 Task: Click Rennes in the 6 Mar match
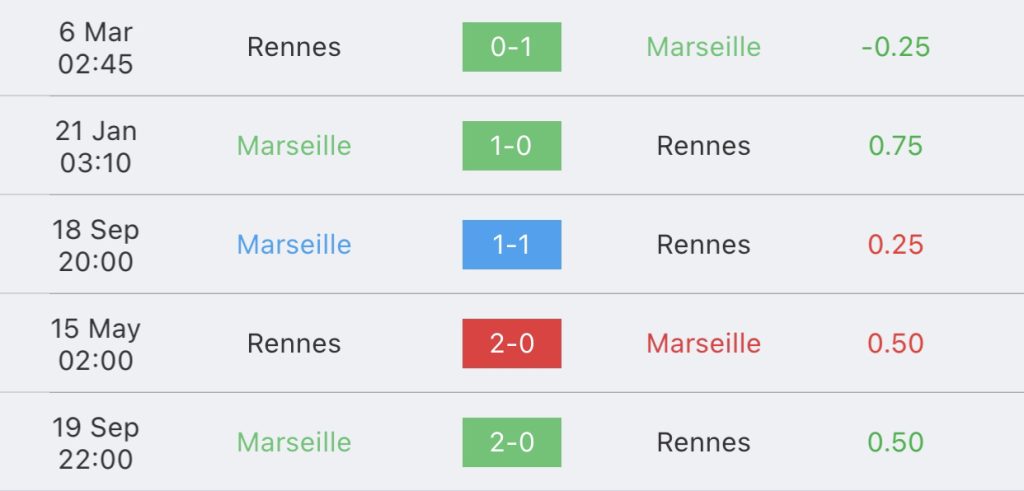click(x=294, y=47)
